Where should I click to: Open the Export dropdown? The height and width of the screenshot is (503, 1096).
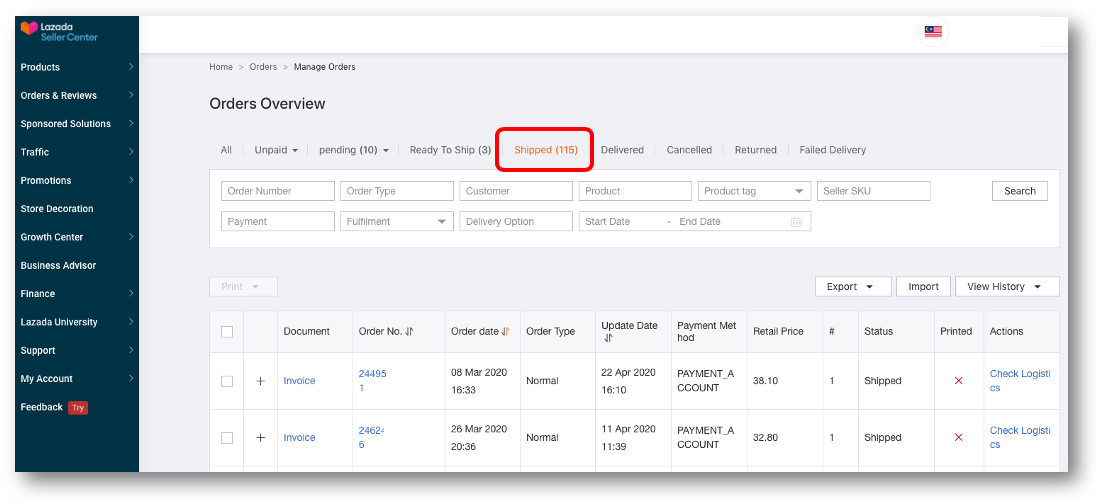pyautogui.click(x=852, y=287)
